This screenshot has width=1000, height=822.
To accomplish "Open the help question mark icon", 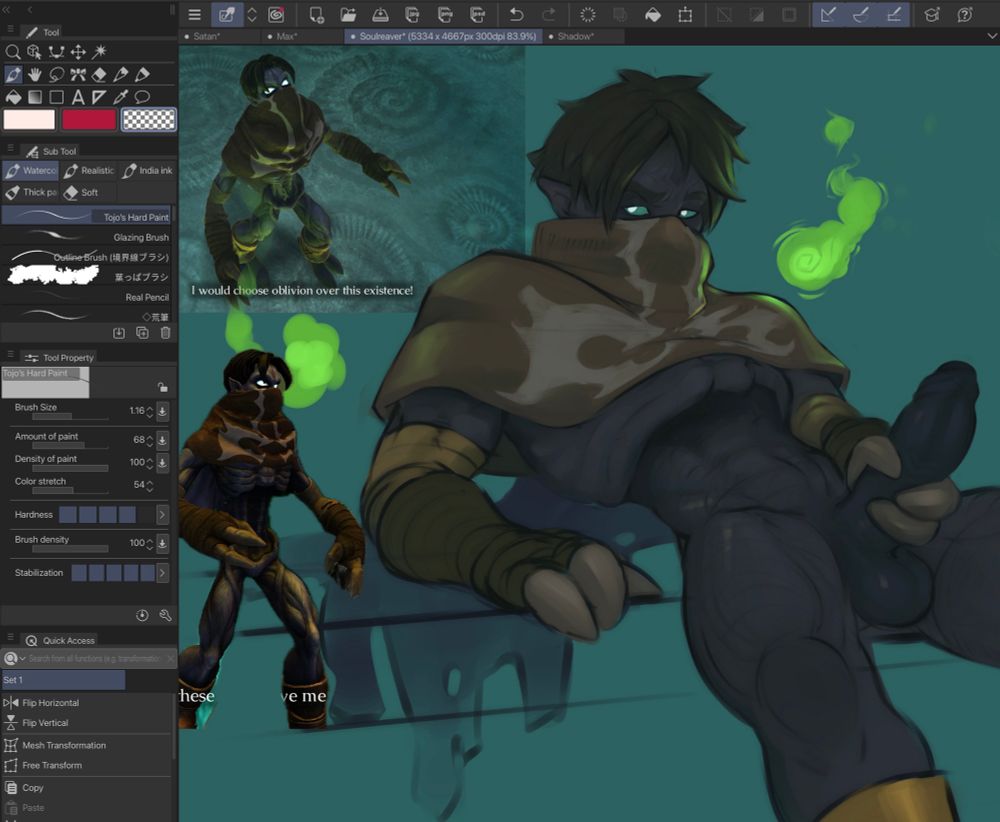I will pyautogui.click(x=965, y=15).
